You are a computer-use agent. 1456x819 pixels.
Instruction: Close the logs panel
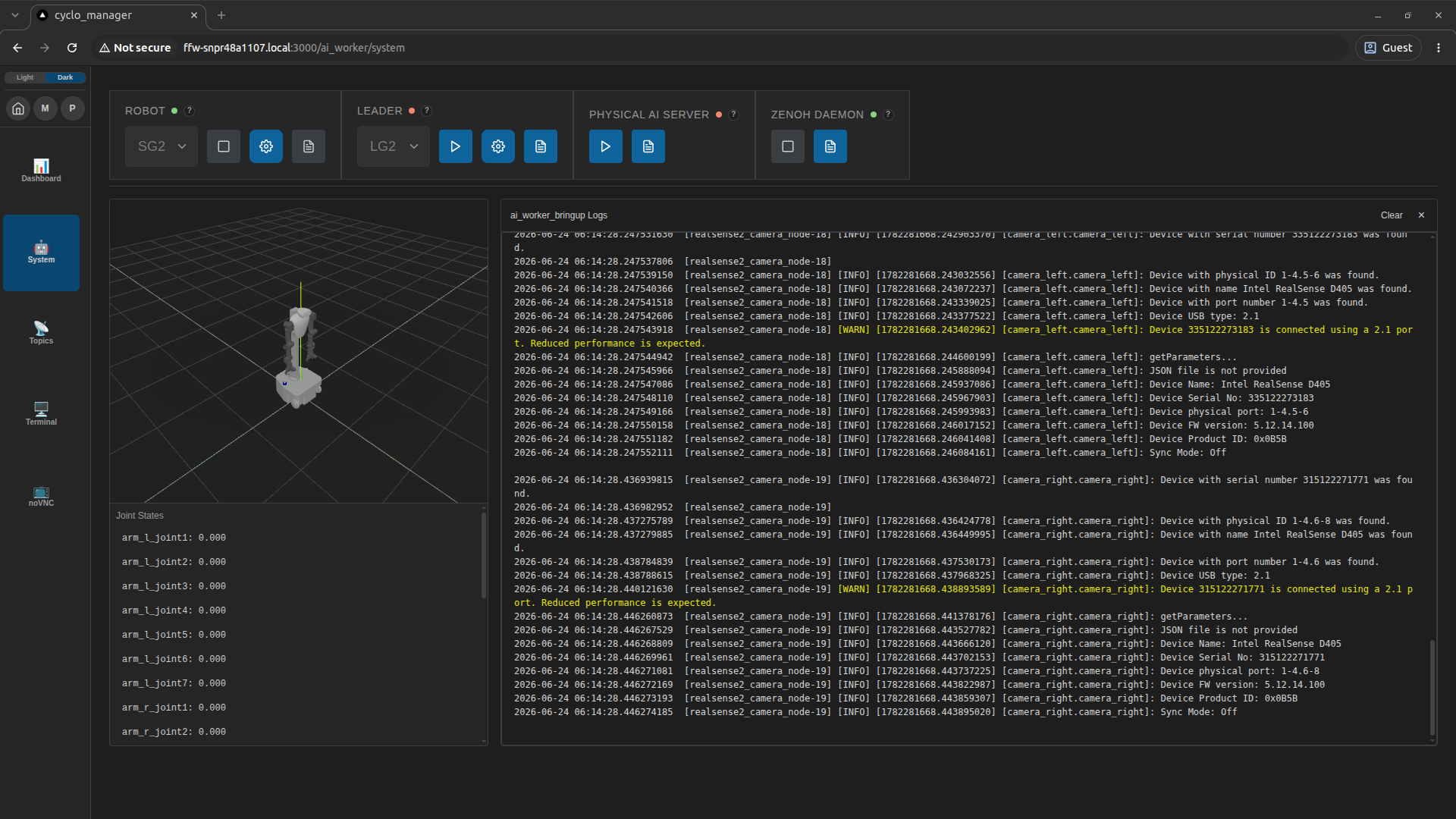(x=1422, y=215)
